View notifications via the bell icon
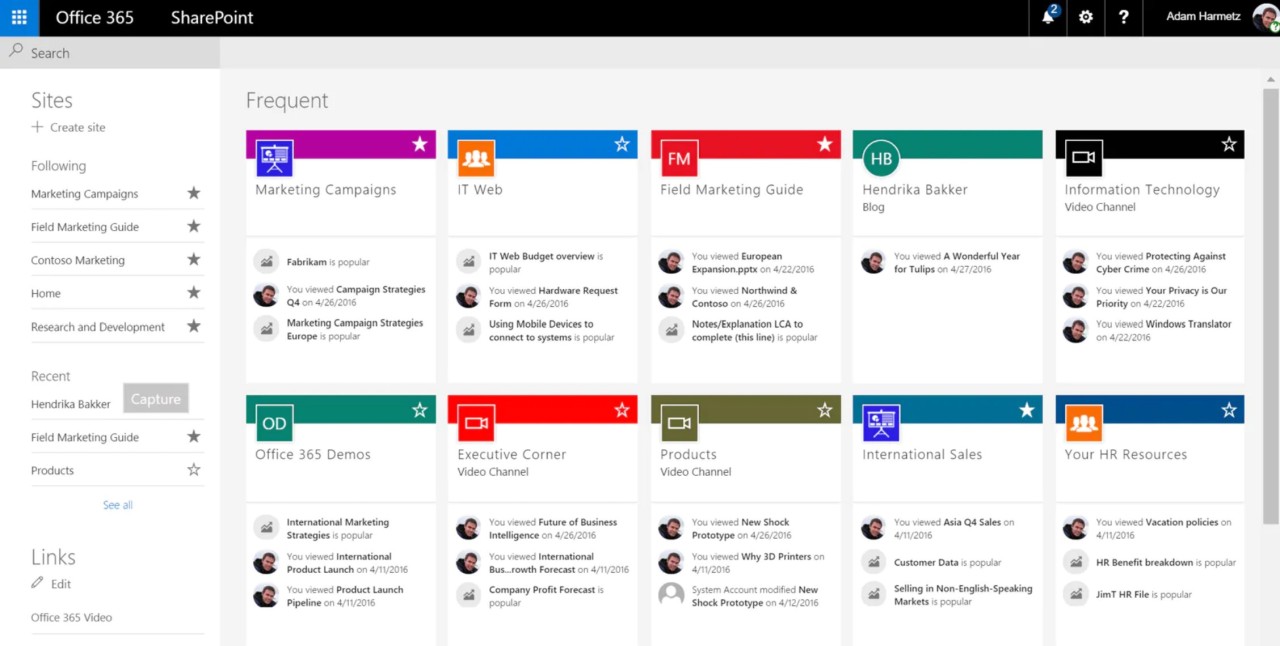 coord(1046,18)
